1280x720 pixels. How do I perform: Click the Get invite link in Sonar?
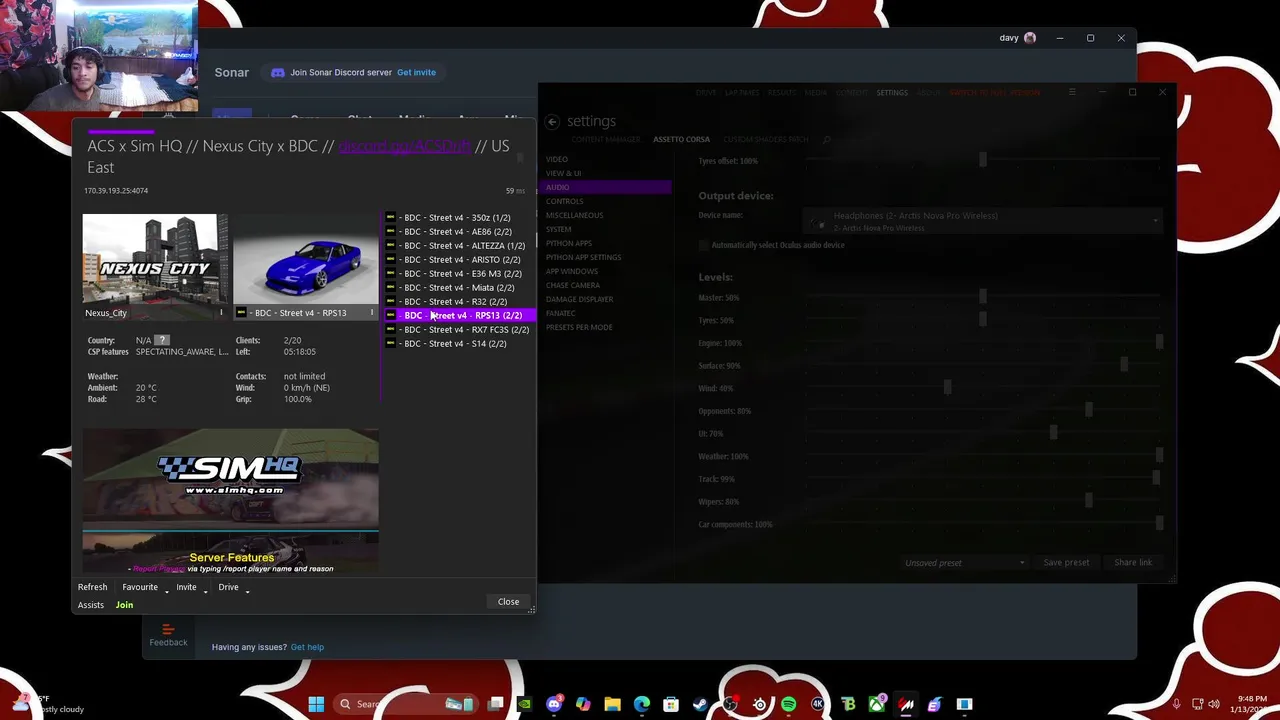(x=416, y=72)
